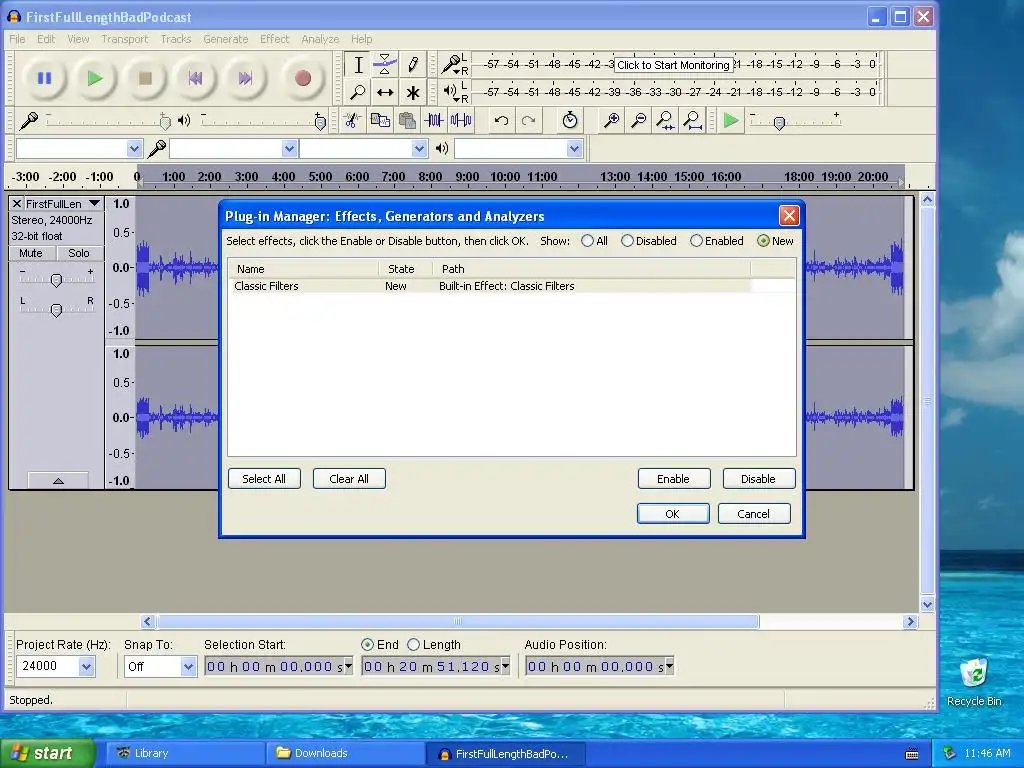Viewport: 1024px width, 768px height.
Task: Open the FirstFullLen track dropdown menu
Action: coord(94,204)
